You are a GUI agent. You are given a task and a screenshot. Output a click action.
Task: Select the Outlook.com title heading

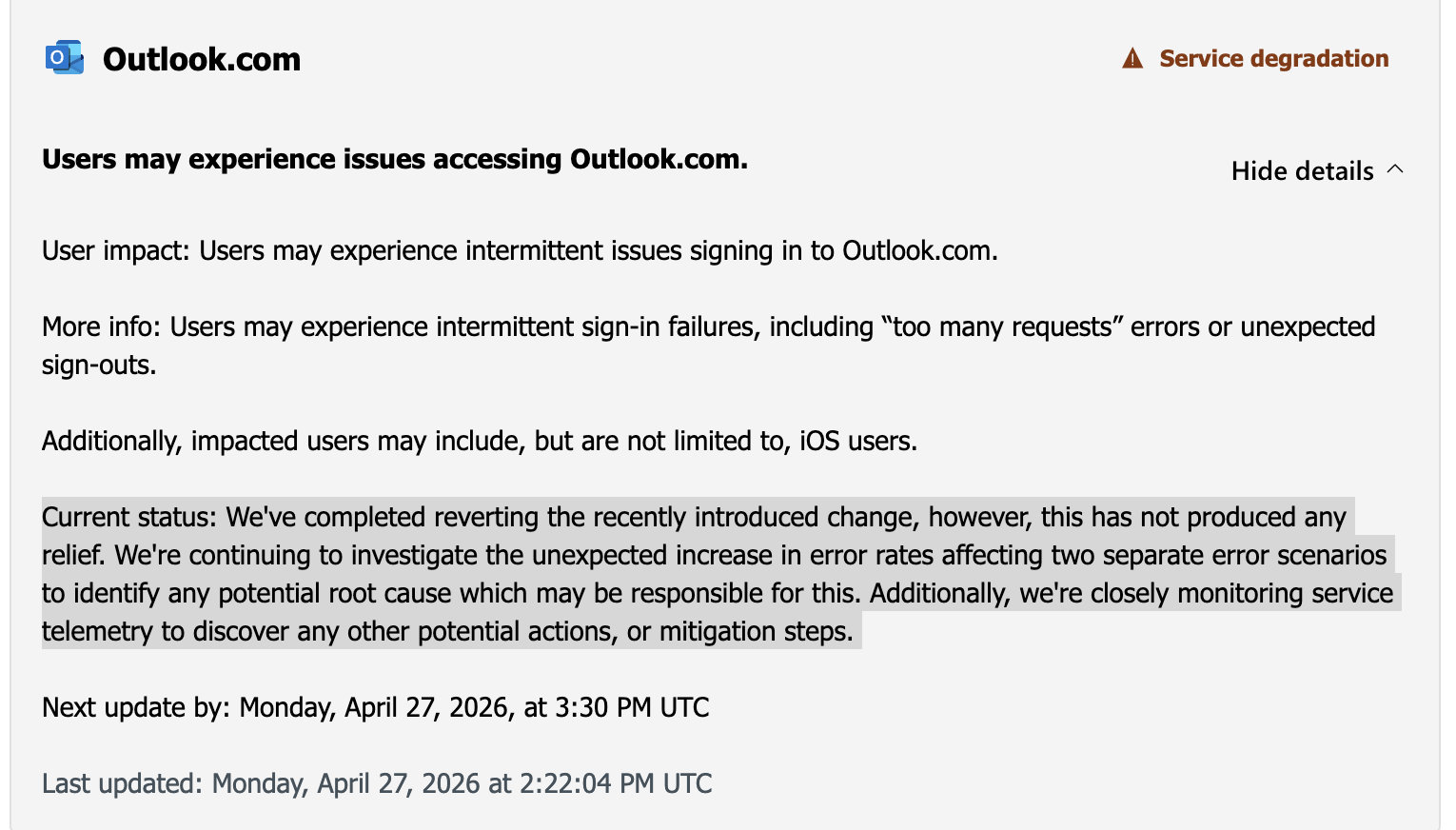(201, 58)
